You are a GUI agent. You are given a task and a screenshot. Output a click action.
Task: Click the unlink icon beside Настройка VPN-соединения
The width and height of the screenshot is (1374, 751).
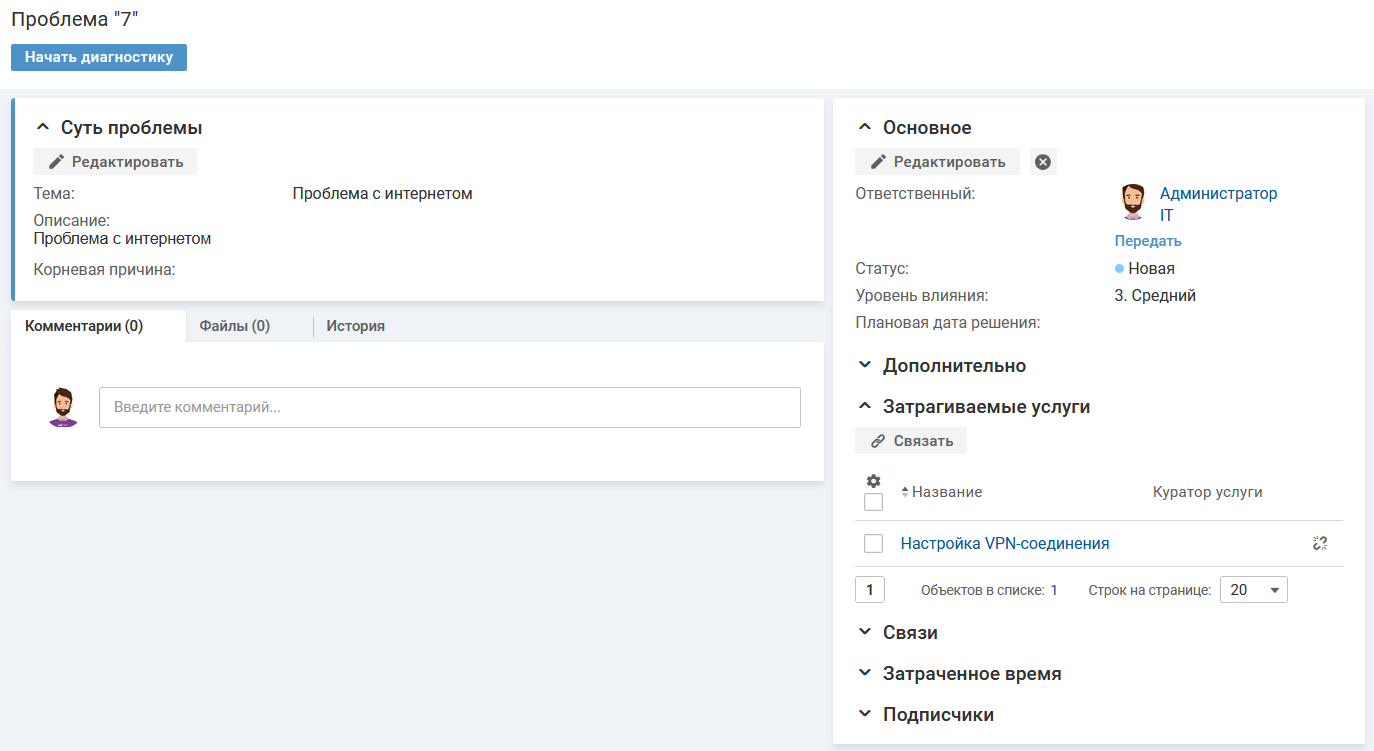tap(1319, 543)
